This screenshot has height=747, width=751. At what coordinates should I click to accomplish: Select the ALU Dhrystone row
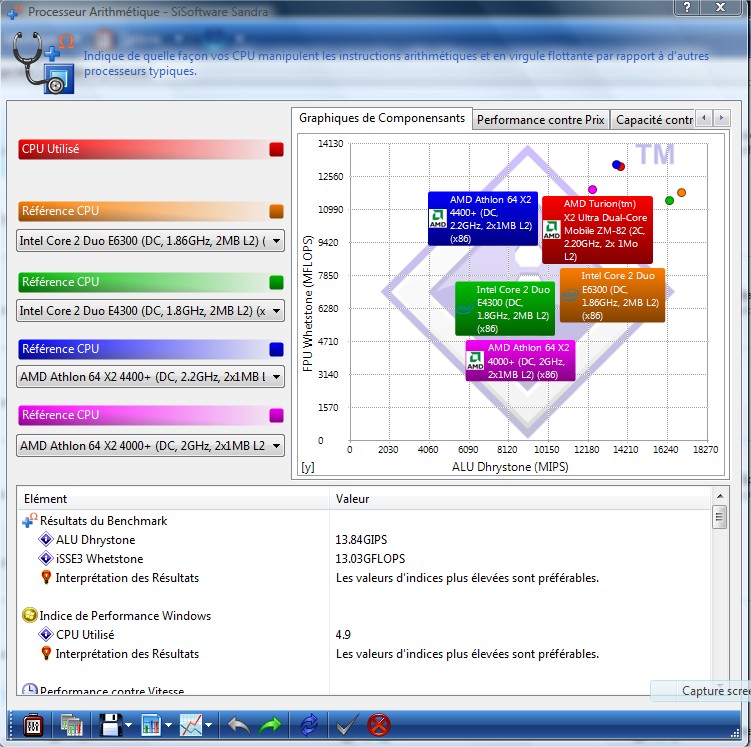coord(364,540)
